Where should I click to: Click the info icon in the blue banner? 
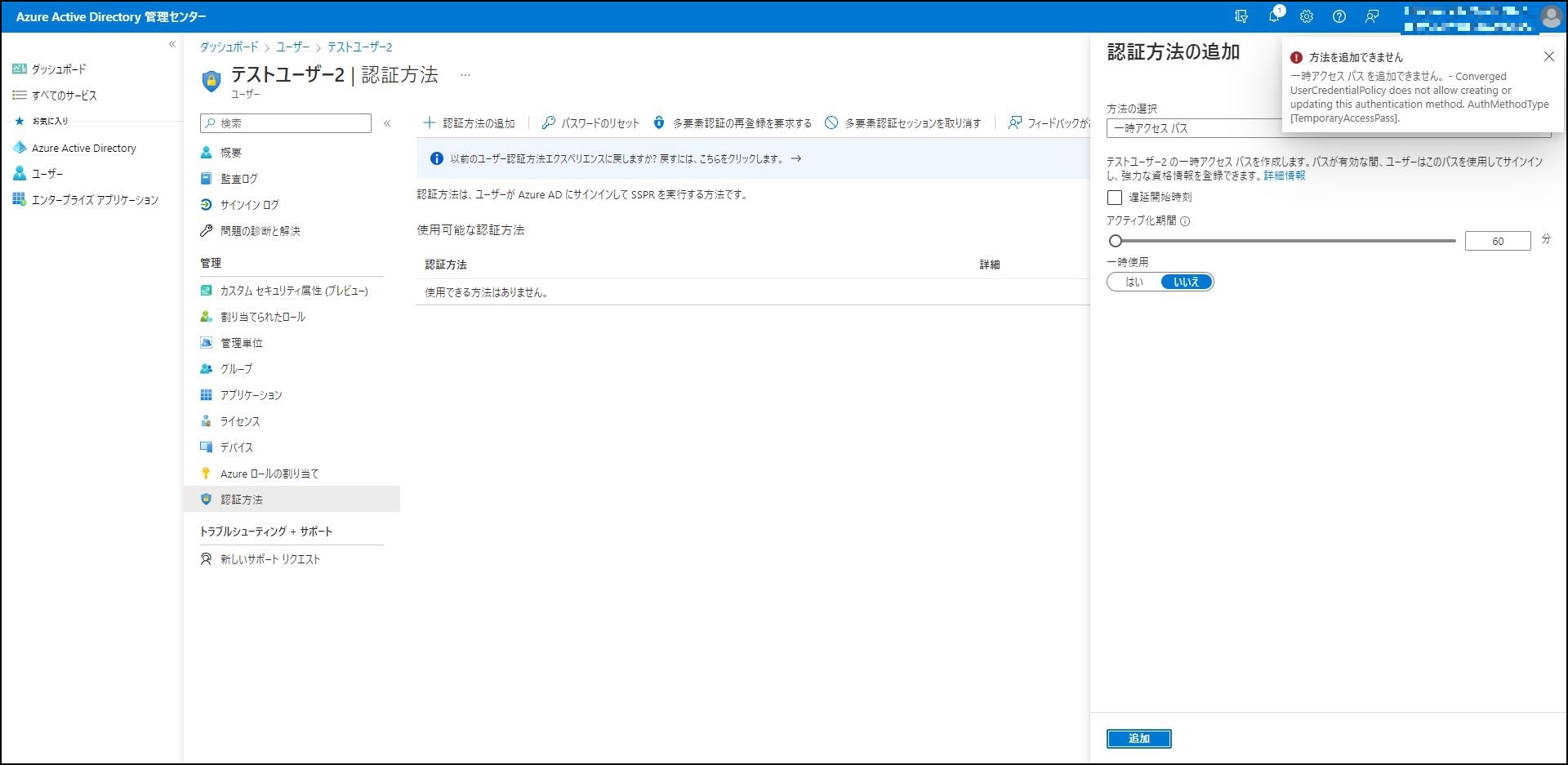click(x=437, y=158)
